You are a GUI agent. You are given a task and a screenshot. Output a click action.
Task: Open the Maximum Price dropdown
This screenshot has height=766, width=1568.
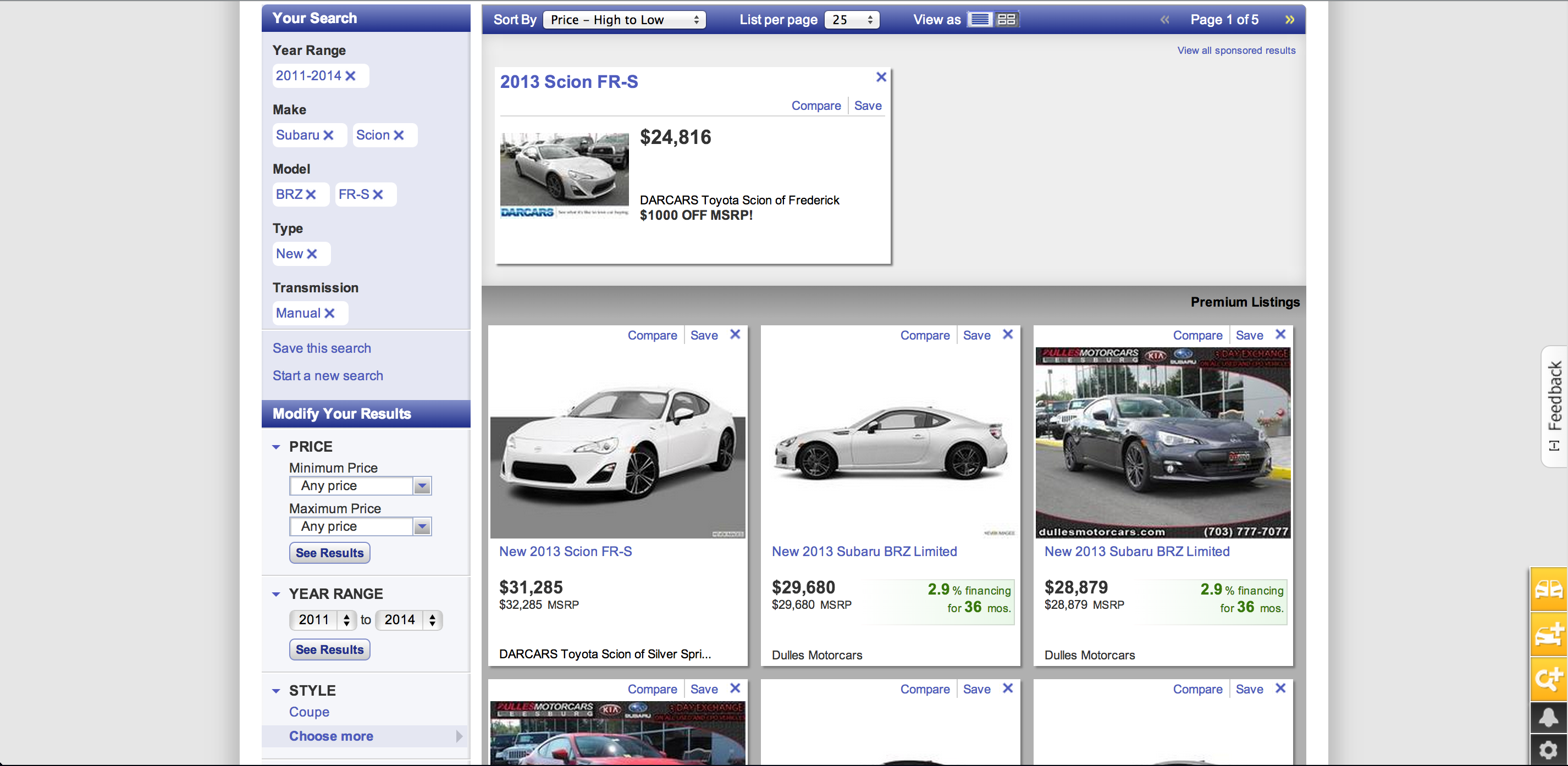point(360,526)
